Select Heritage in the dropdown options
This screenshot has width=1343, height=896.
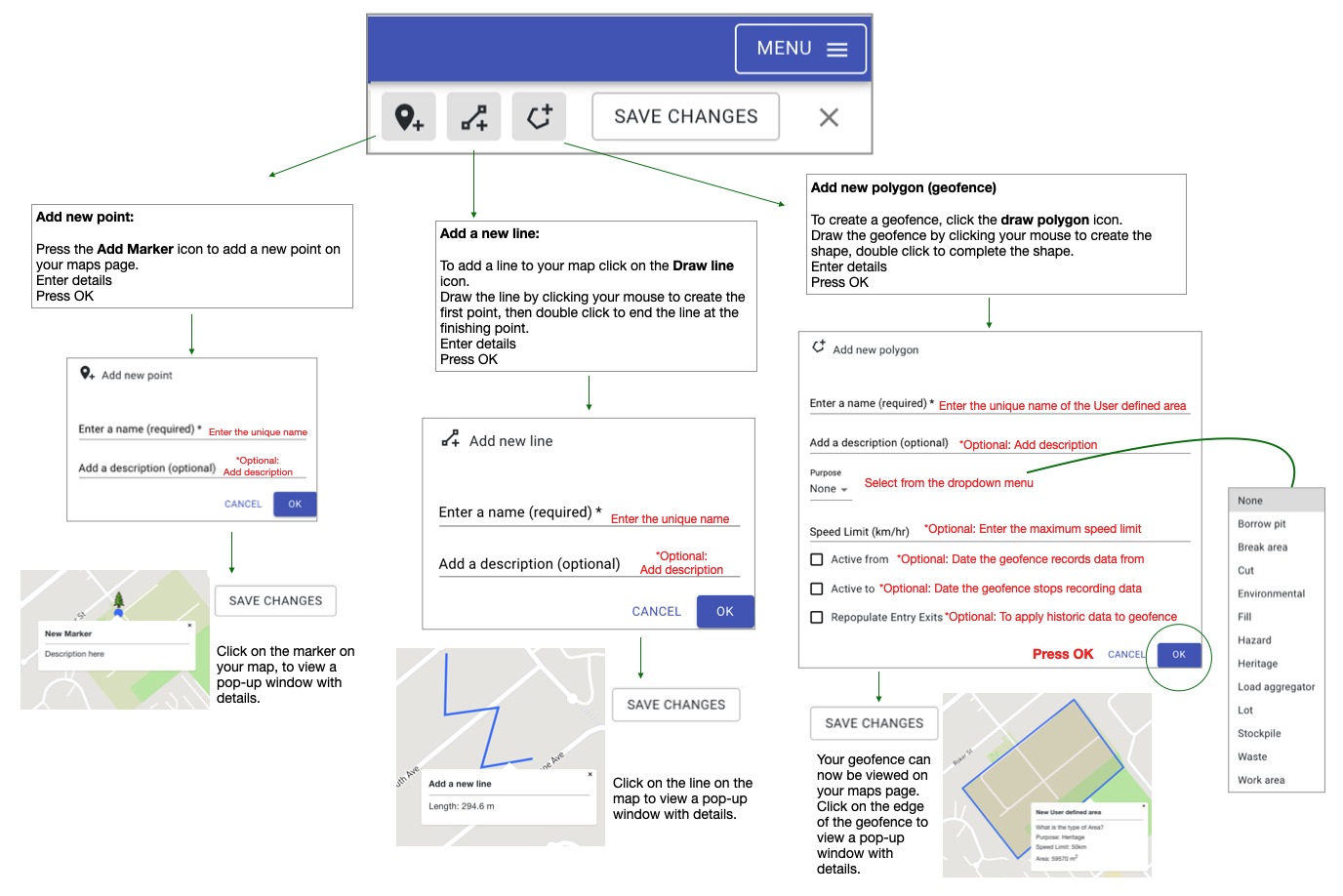[1258, 663]
